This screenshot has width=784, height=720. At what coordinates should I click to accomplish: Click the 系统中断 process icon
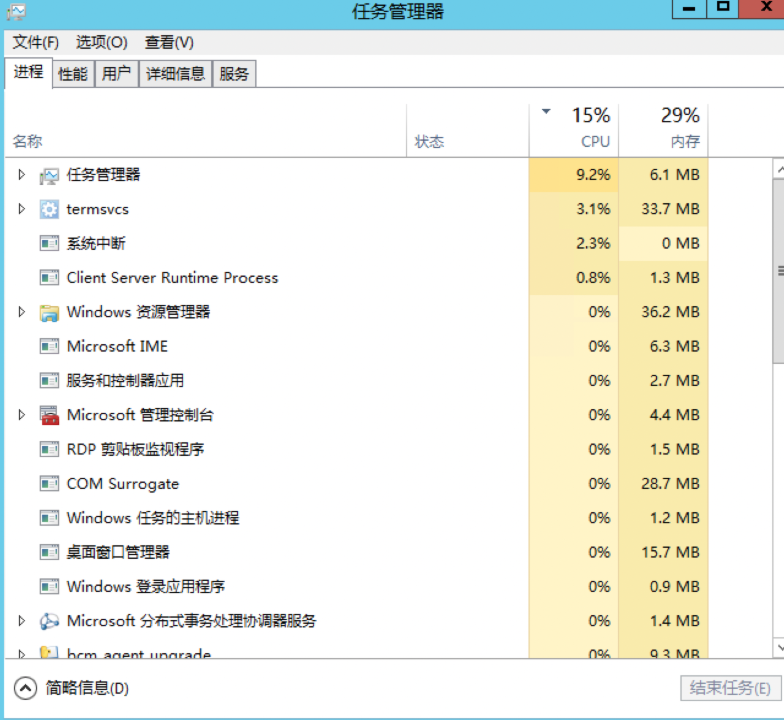point(49,244)
